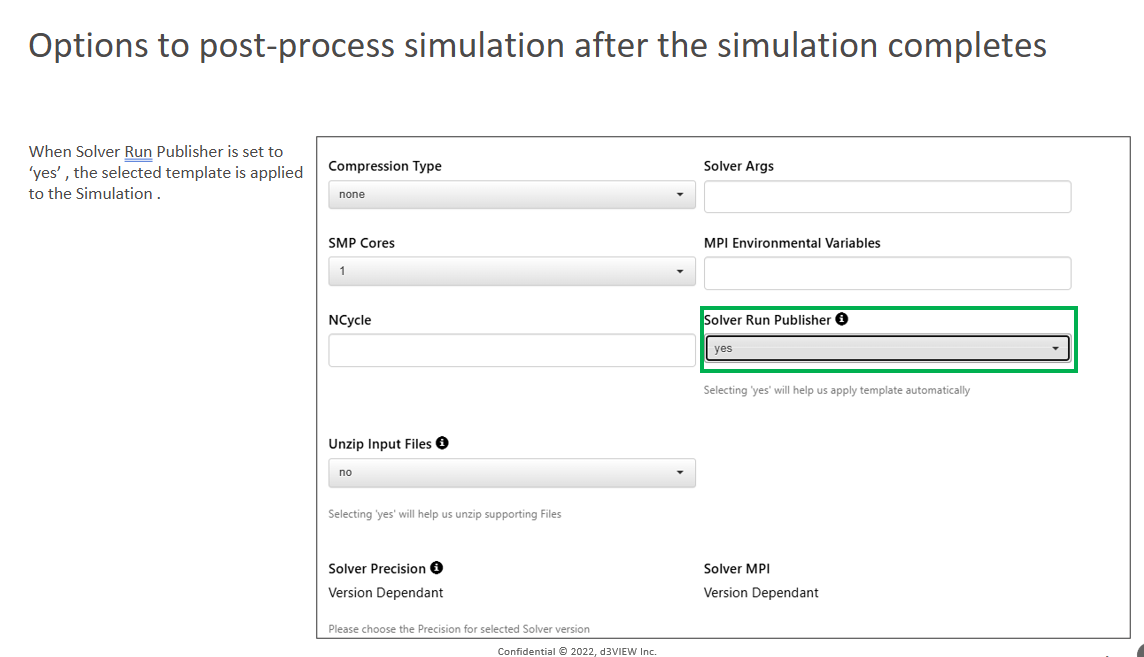The height and width of the screenshot is (657, 1144).
Task: Click Version Dependant text under Solver Precision
Action: (386, 593)
